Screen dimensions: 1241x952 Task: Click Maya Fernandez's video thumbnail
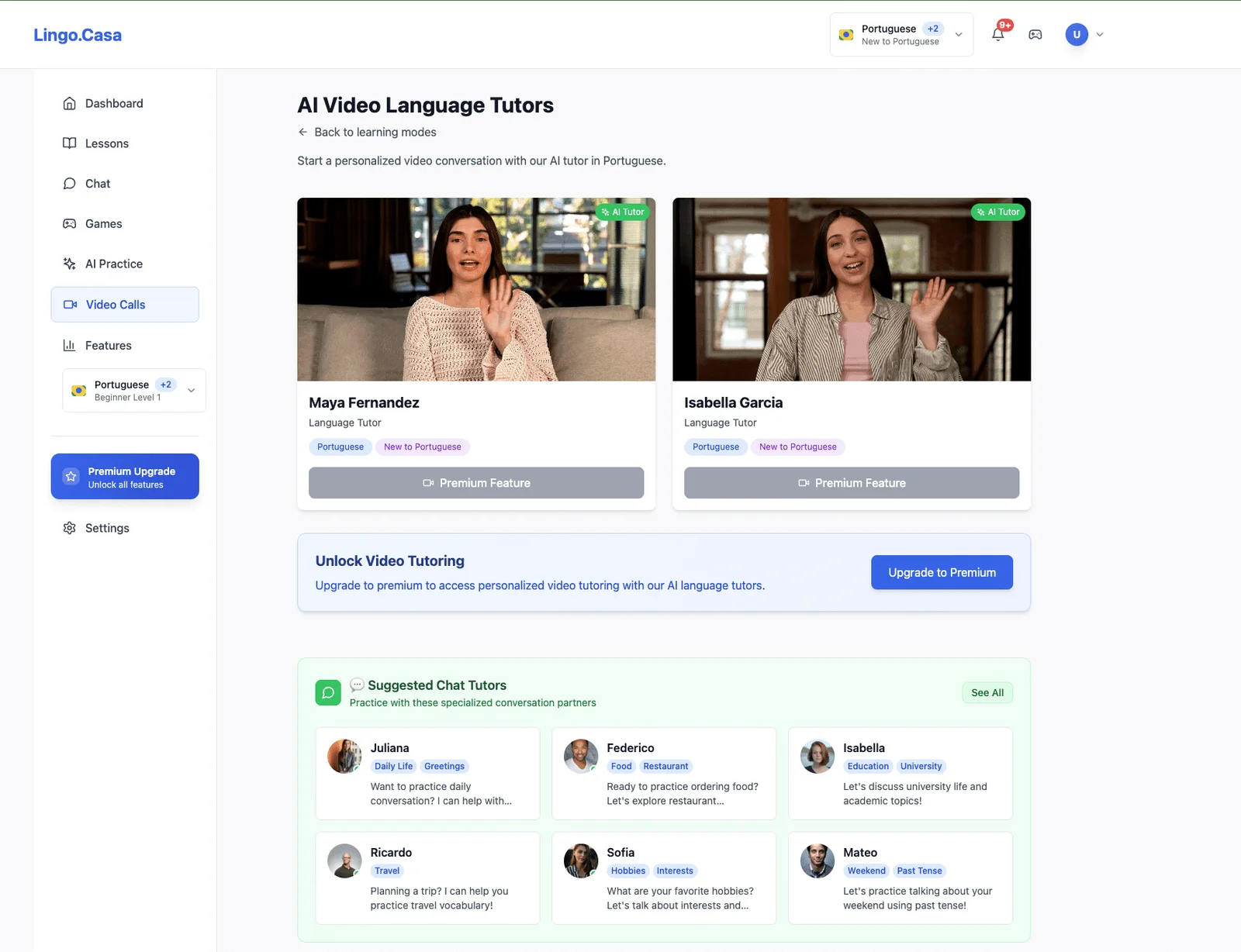[x=476, y=289]
